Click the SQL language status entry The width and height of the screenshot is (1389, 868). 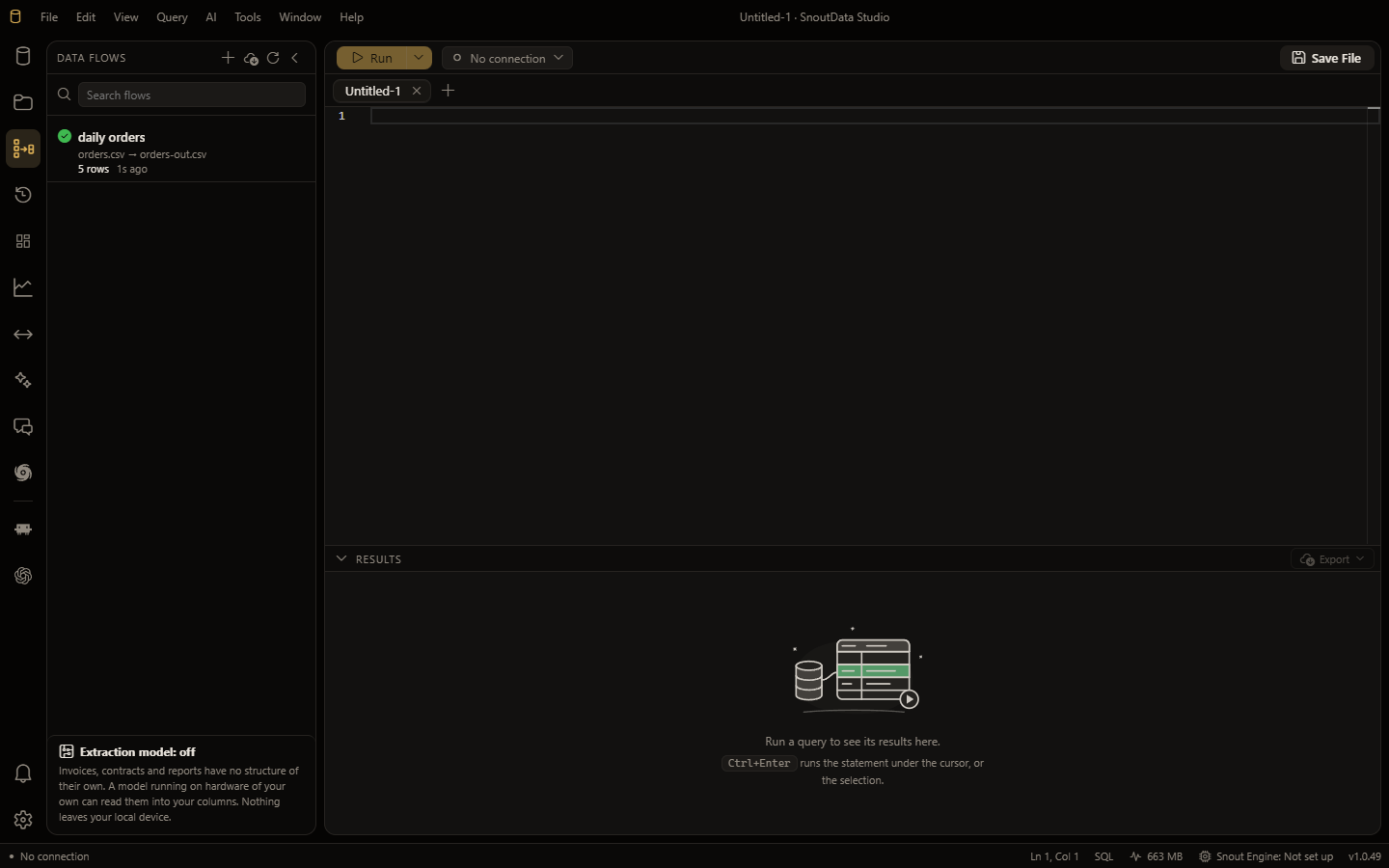click(1103, 856)
